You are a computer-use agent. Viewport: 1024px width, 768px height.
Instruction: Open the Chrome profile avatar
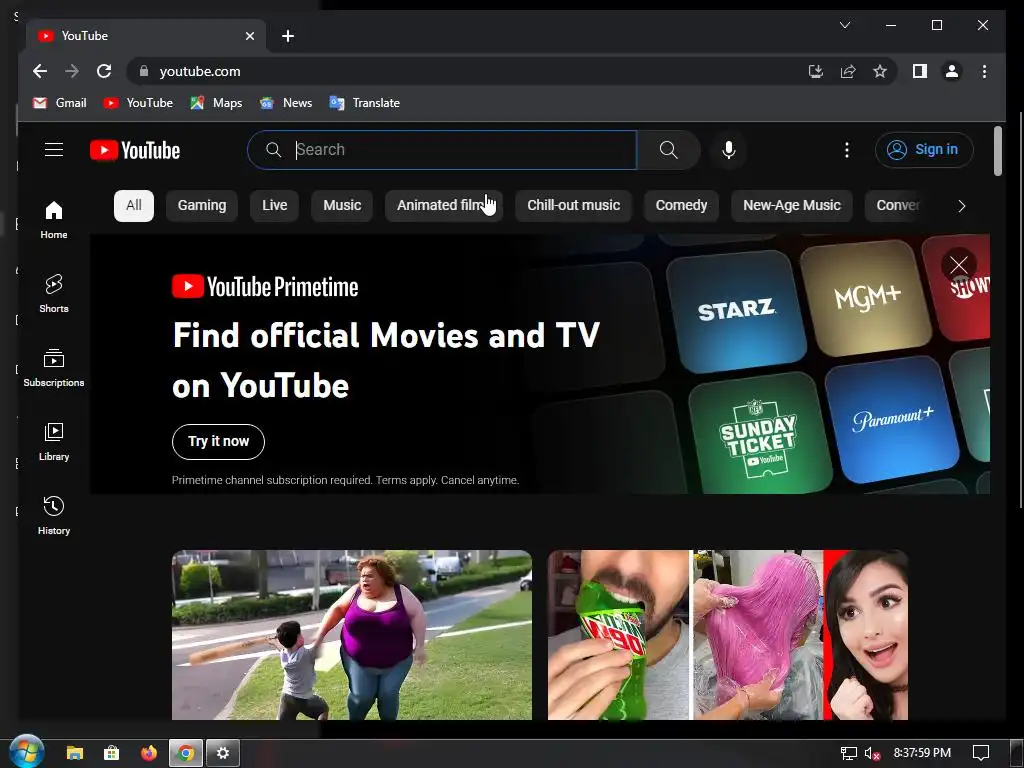[952, 71]
